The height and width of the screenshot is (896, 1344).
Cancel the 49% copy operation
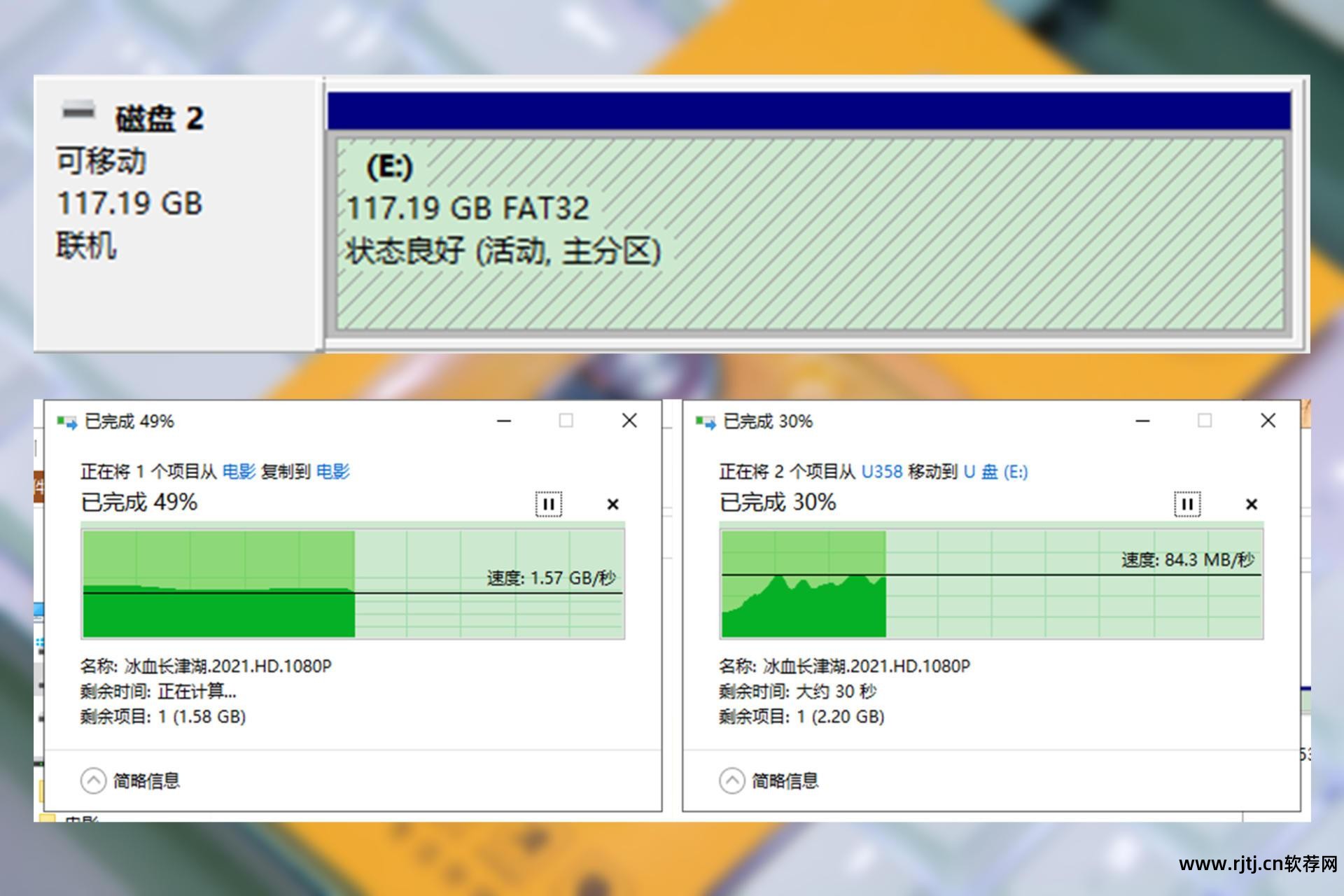point(612,504)
